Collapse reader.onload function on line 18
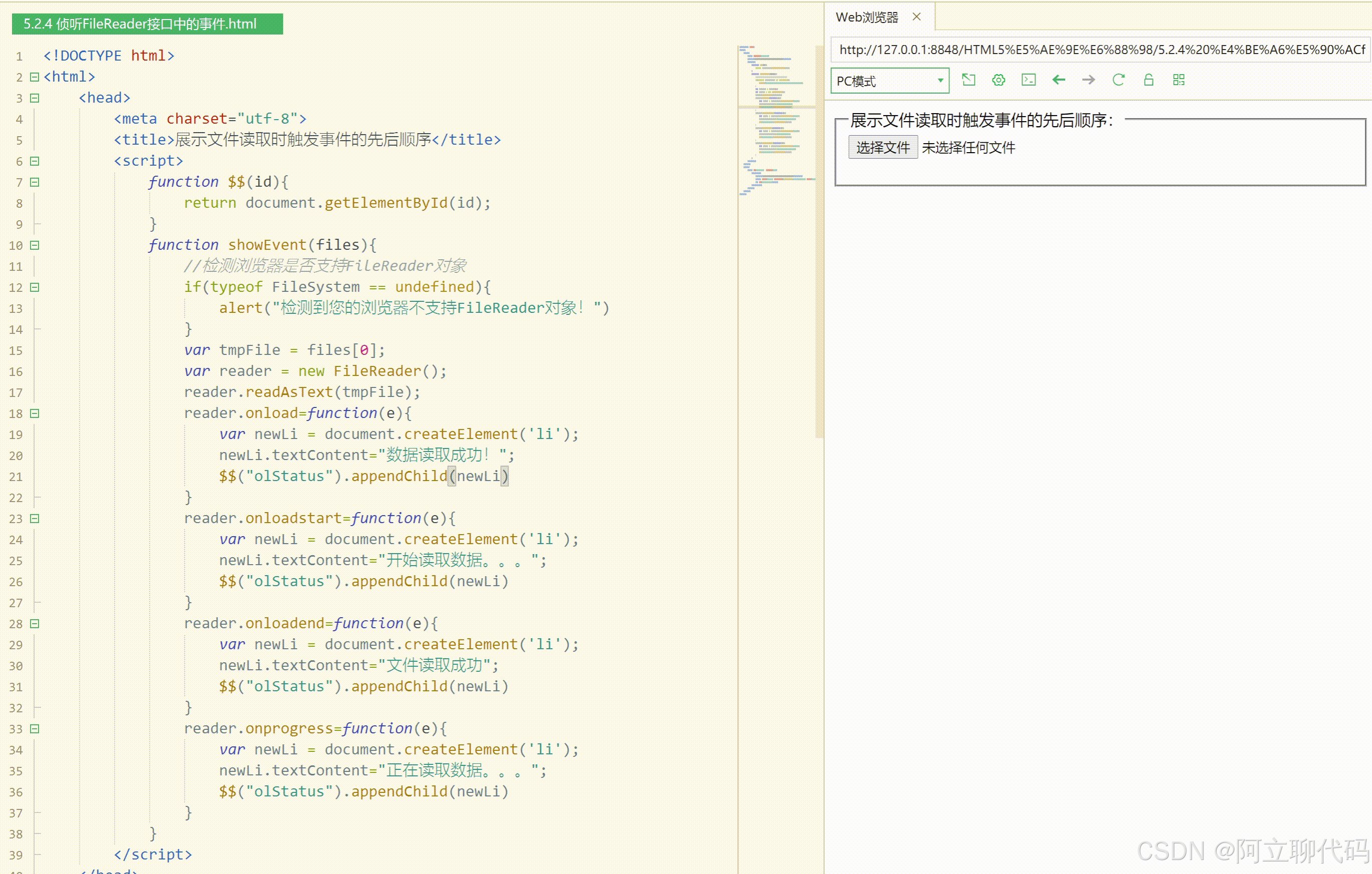The height and width of the screenshot is (874, 1372). 35,413
